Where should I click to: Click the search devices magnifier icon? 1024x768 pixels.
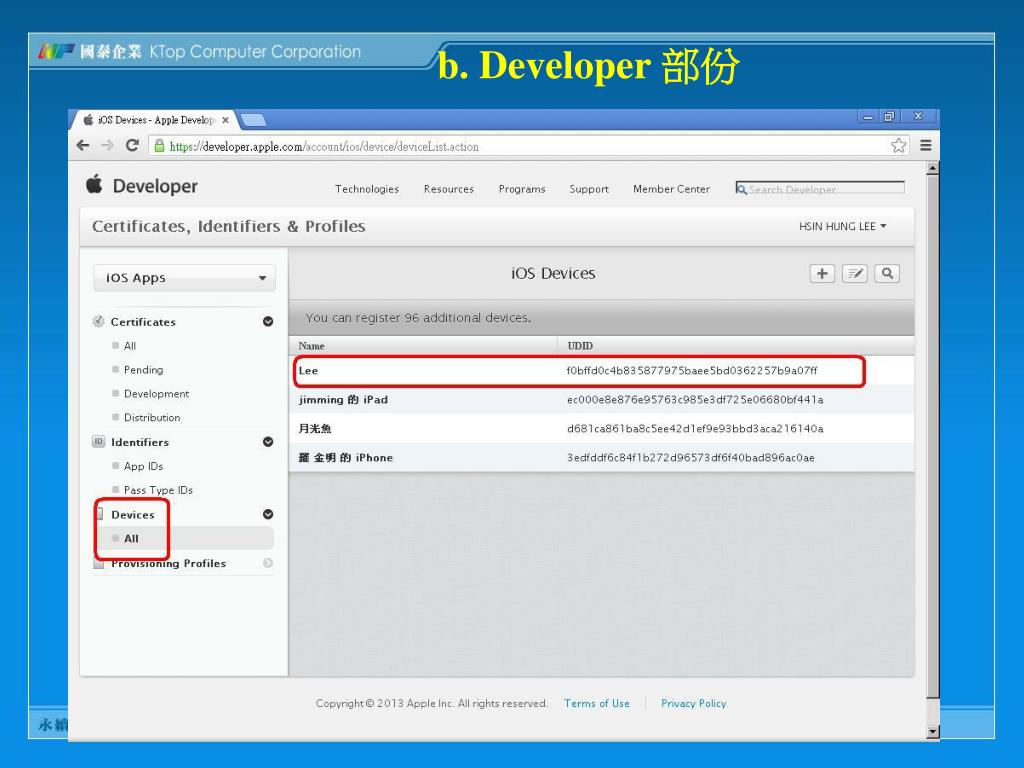pos(887,274)
